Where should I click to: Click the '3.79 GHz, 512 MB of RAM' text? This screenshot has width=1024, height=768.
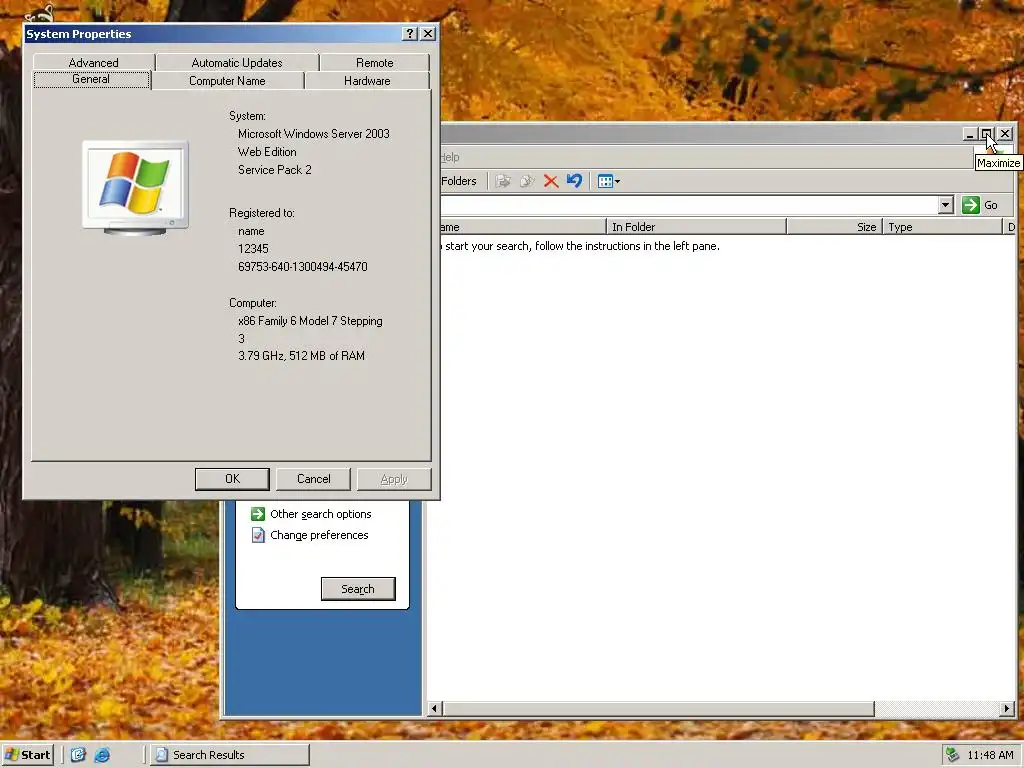(301, 356)
